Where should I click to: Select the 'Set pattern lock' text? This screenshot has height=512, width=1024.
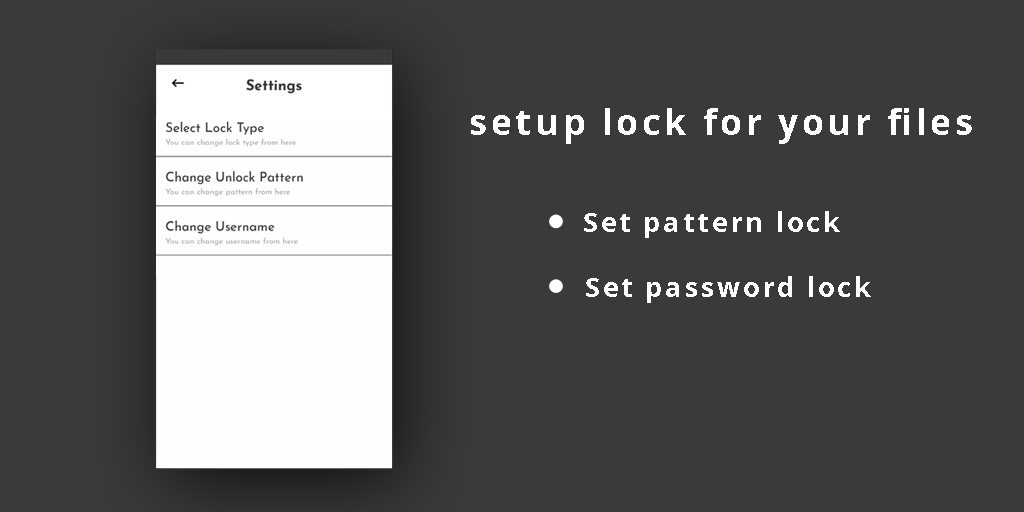pos(711,222)
